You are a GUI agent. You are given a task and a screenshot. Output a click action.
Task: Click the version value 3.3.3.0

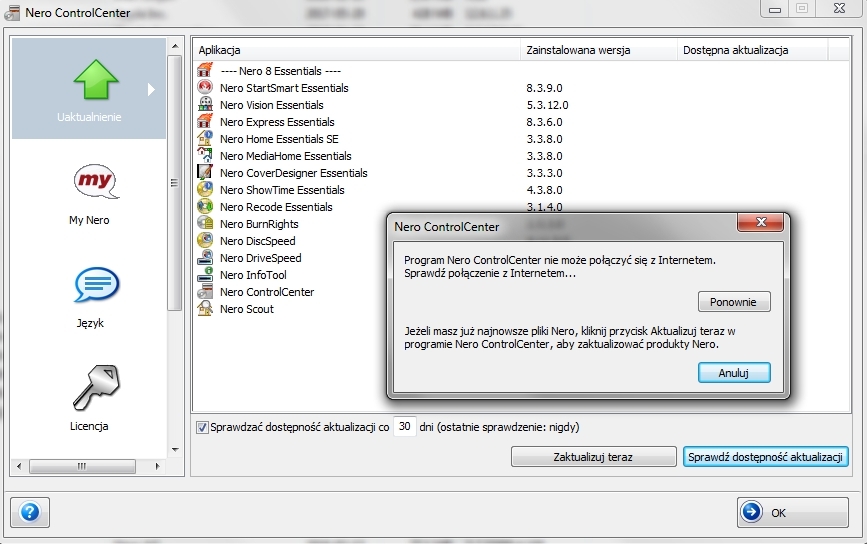544,173
